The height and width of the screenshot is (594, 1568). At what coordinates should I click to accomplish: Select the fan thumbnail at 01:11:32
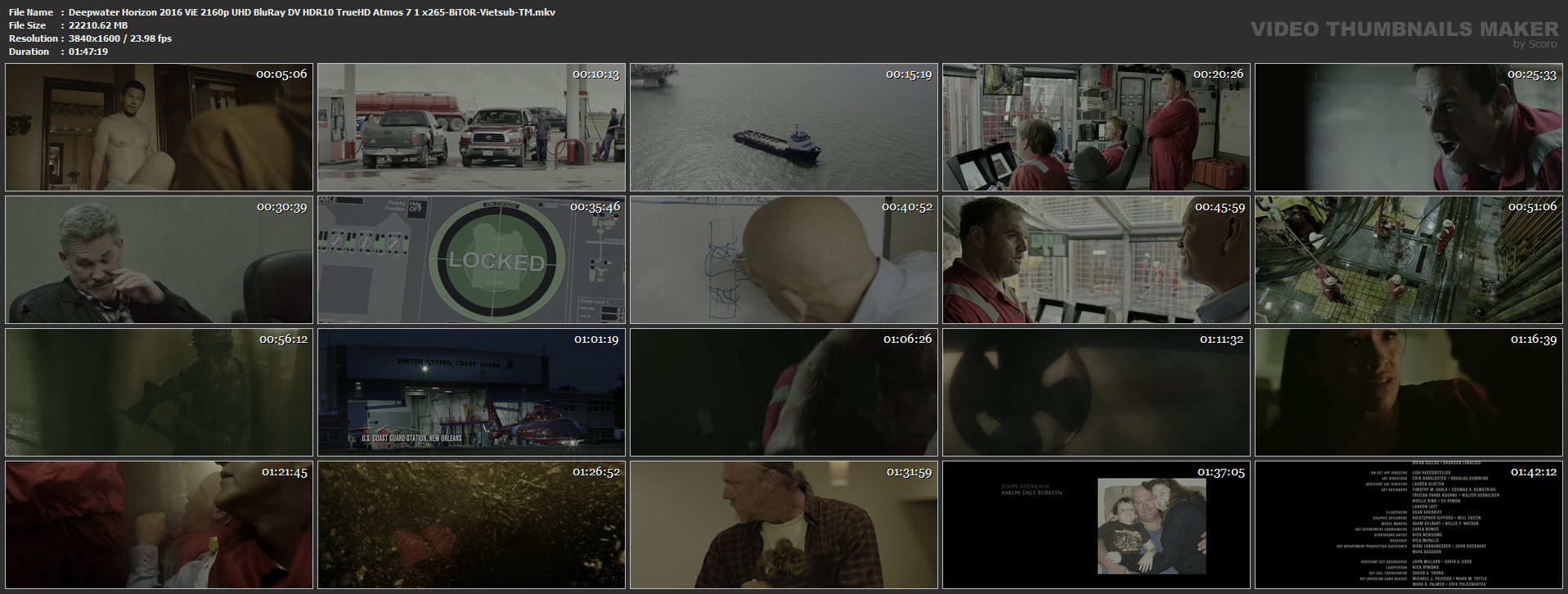point(1096,392)
